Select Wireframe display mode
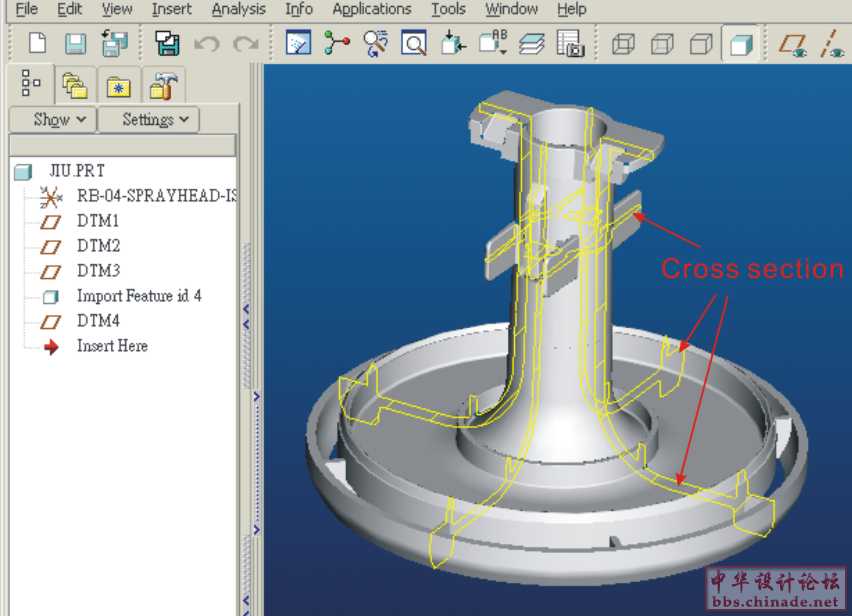Screen dimensions: 852x616 click(623, 44)
